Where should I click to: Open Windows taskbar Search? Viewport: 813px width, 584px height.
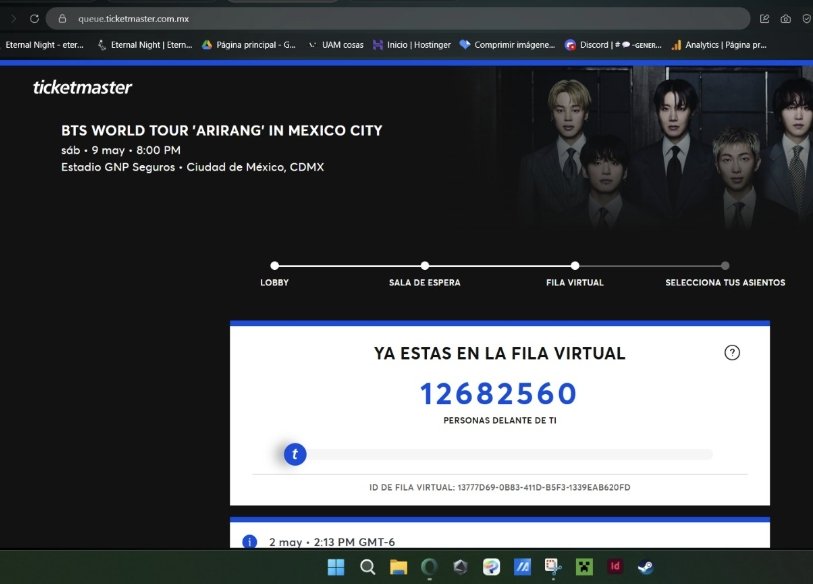(367, 567)
